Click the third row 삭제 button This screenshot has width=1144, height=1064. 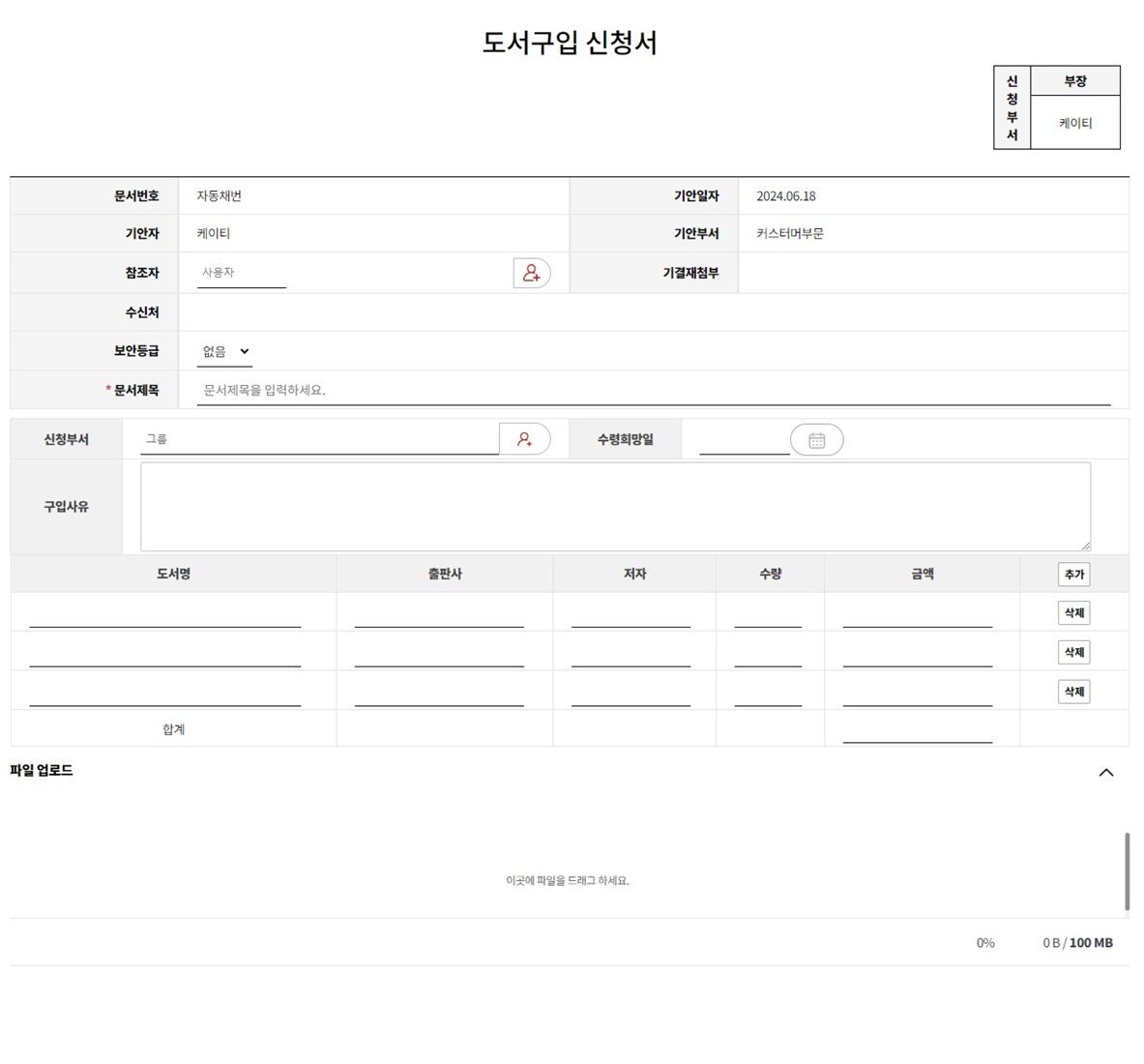tap(1074, 691)
